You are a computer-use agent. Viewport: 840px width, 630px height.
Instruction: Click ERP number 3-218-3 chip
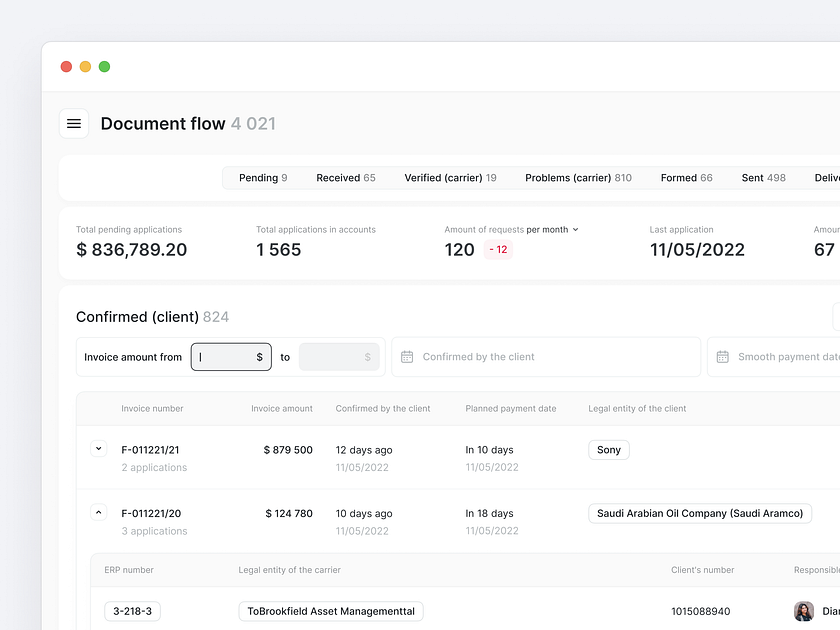132,611
